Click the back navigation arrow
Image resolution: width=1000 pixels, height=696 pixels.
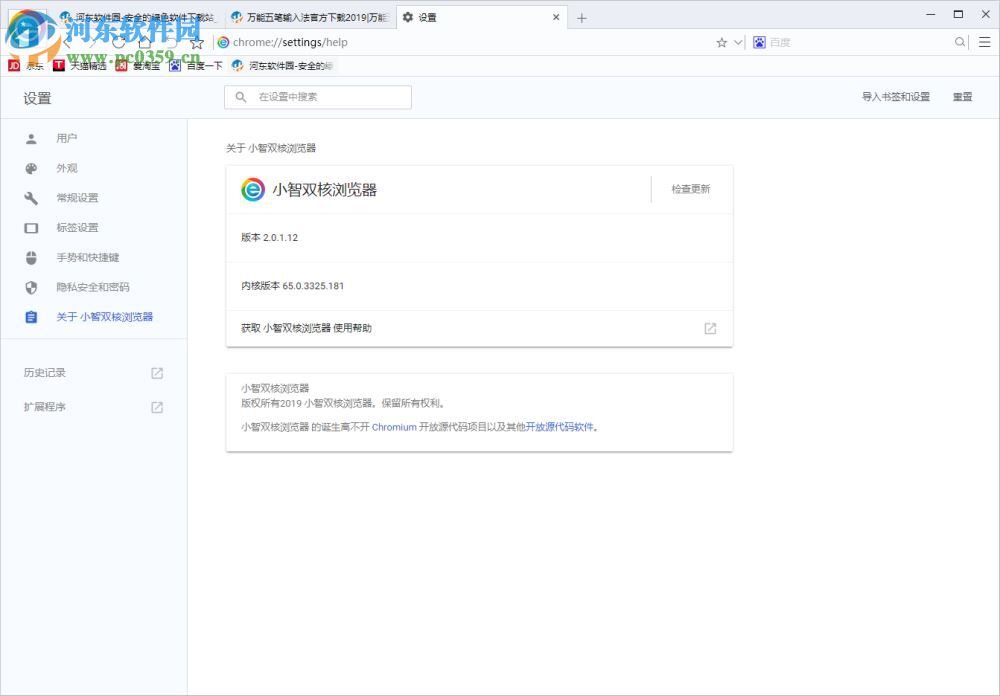tap(65, 42)
